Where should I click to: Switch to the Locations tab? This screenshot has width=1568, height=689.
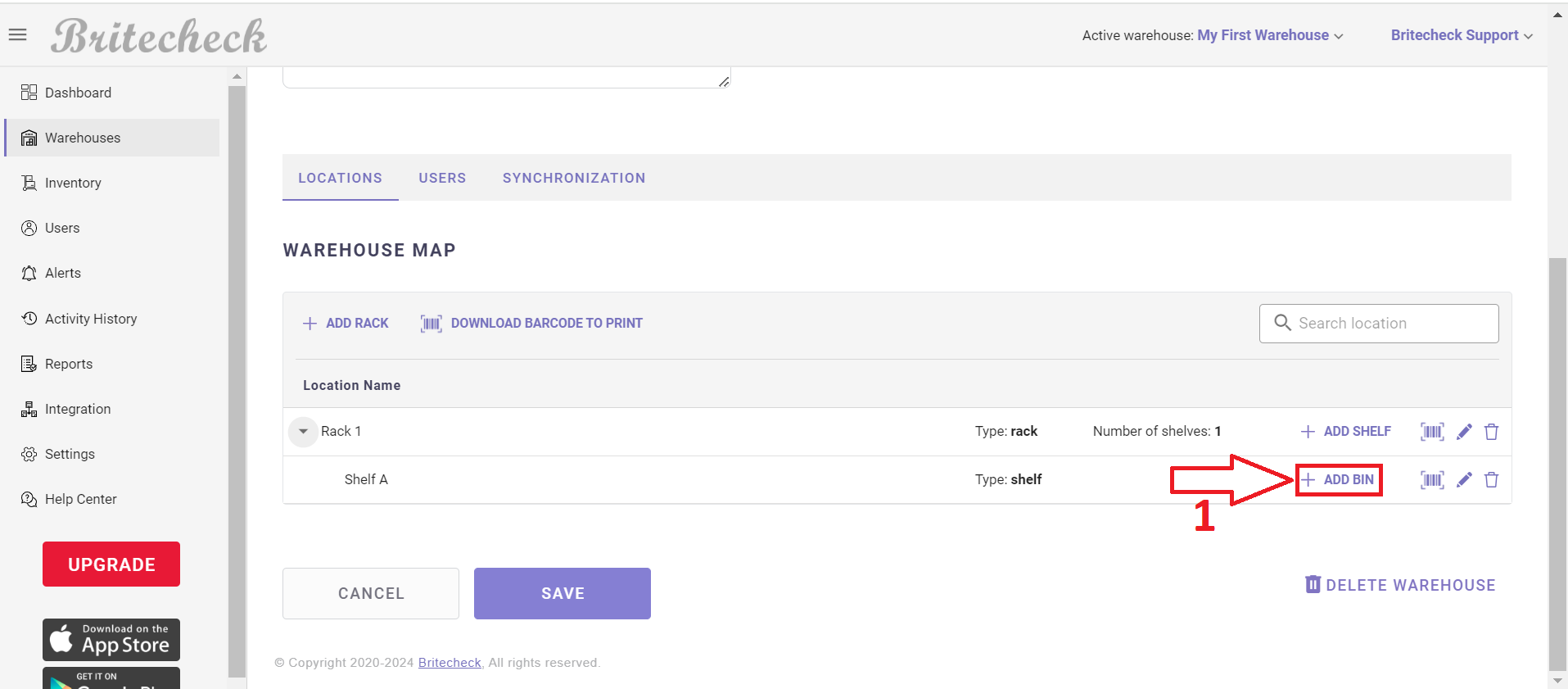(x=340, y=178)
